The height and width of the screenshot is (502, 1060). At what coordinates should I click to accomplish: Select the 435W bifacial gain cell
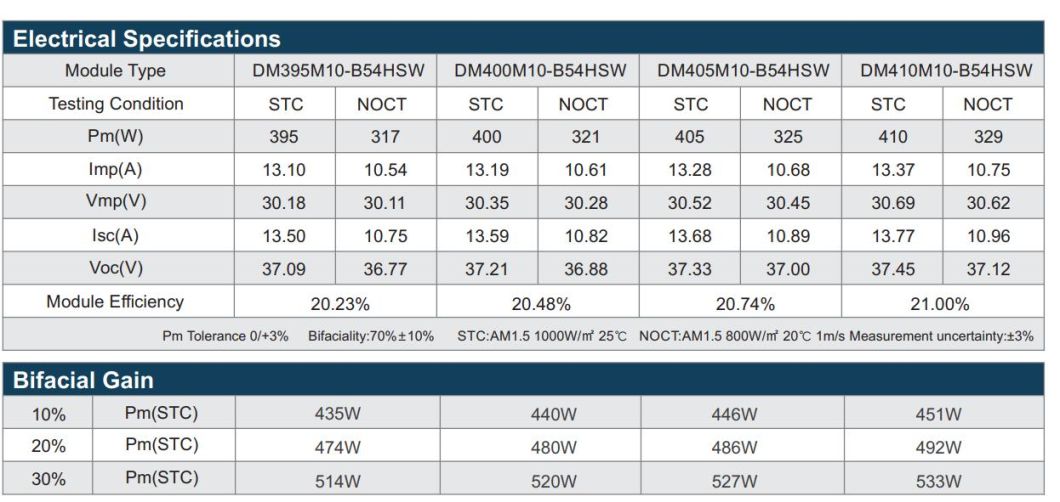pyautogui.click(x=337, y=414)
